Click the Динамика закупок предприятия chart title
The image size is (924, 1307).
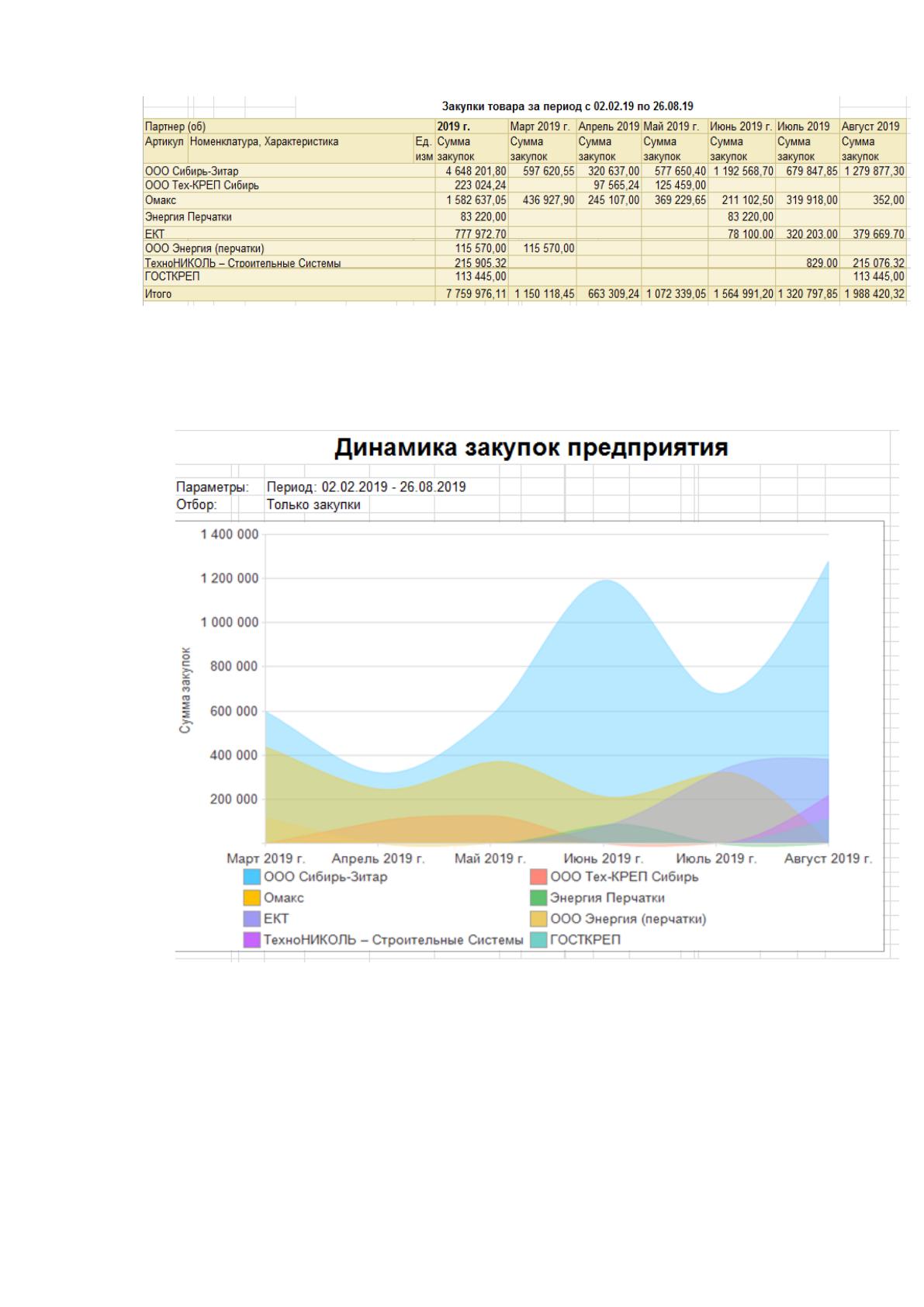531,448
